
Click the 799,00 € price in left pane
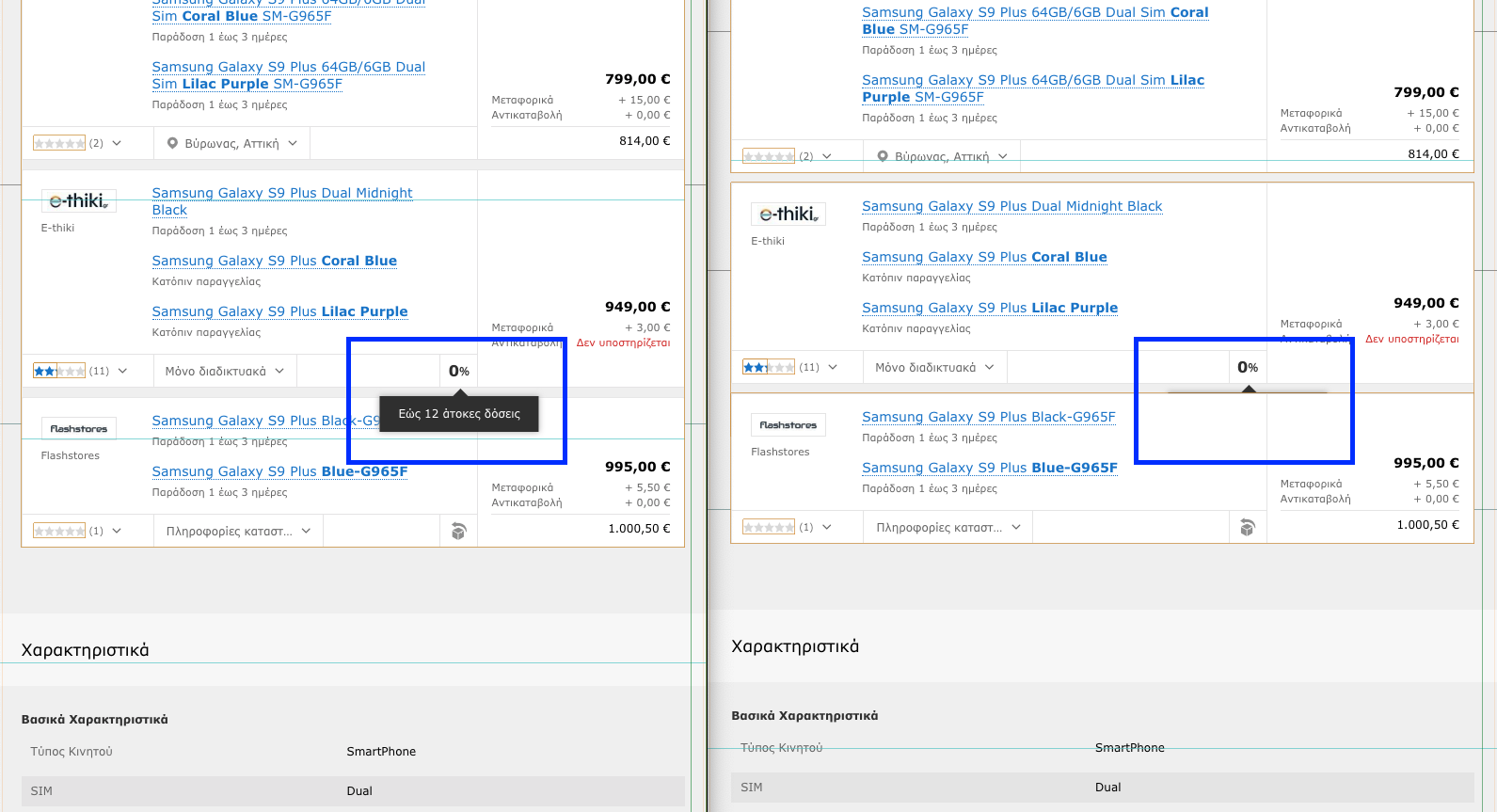coord(638,79)
